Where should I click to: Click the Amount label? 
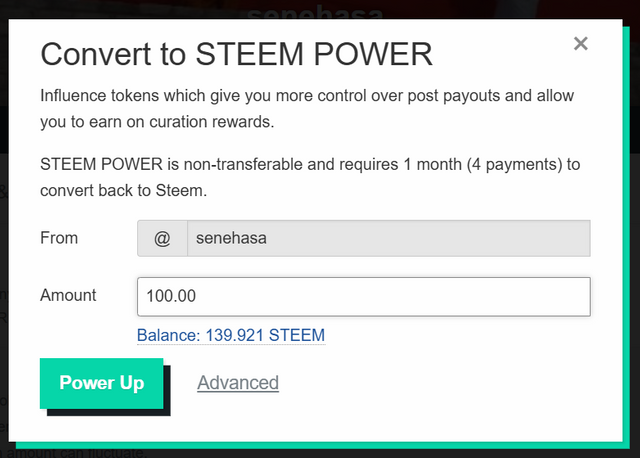click(x=68, y=295)
